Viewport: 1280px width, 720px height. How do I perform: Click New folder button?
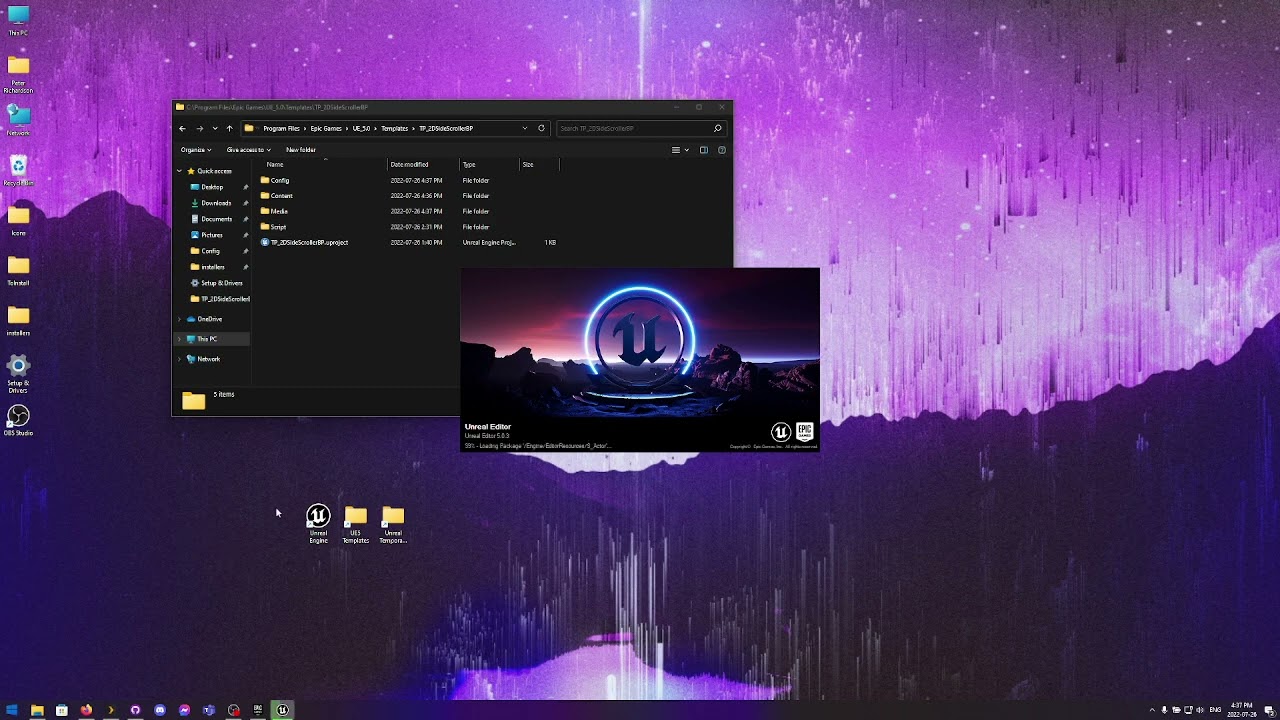pos(300,150)
